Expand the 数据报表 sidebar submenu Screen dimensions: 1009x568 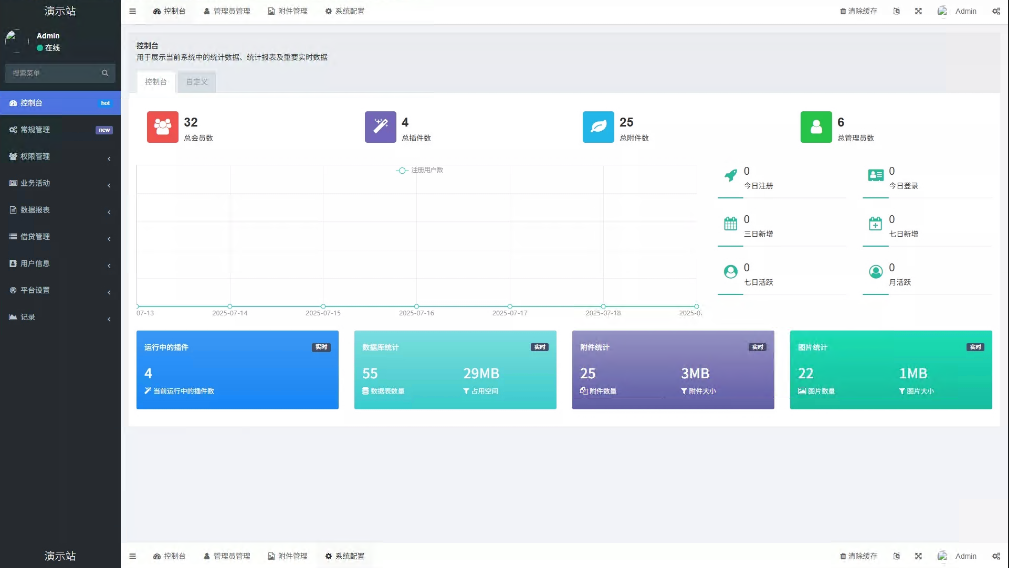(60, 210)
